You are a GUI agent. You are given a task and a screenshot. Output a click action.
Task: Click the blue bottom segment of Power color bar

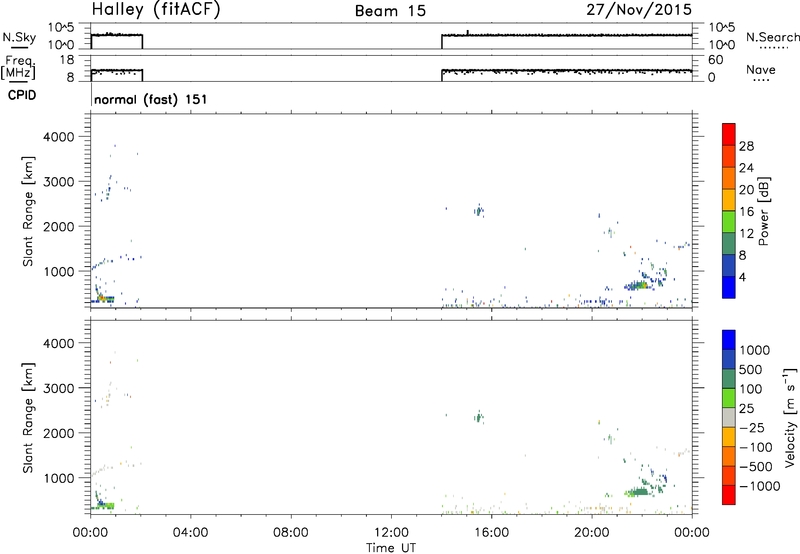(x=729, y=287)
